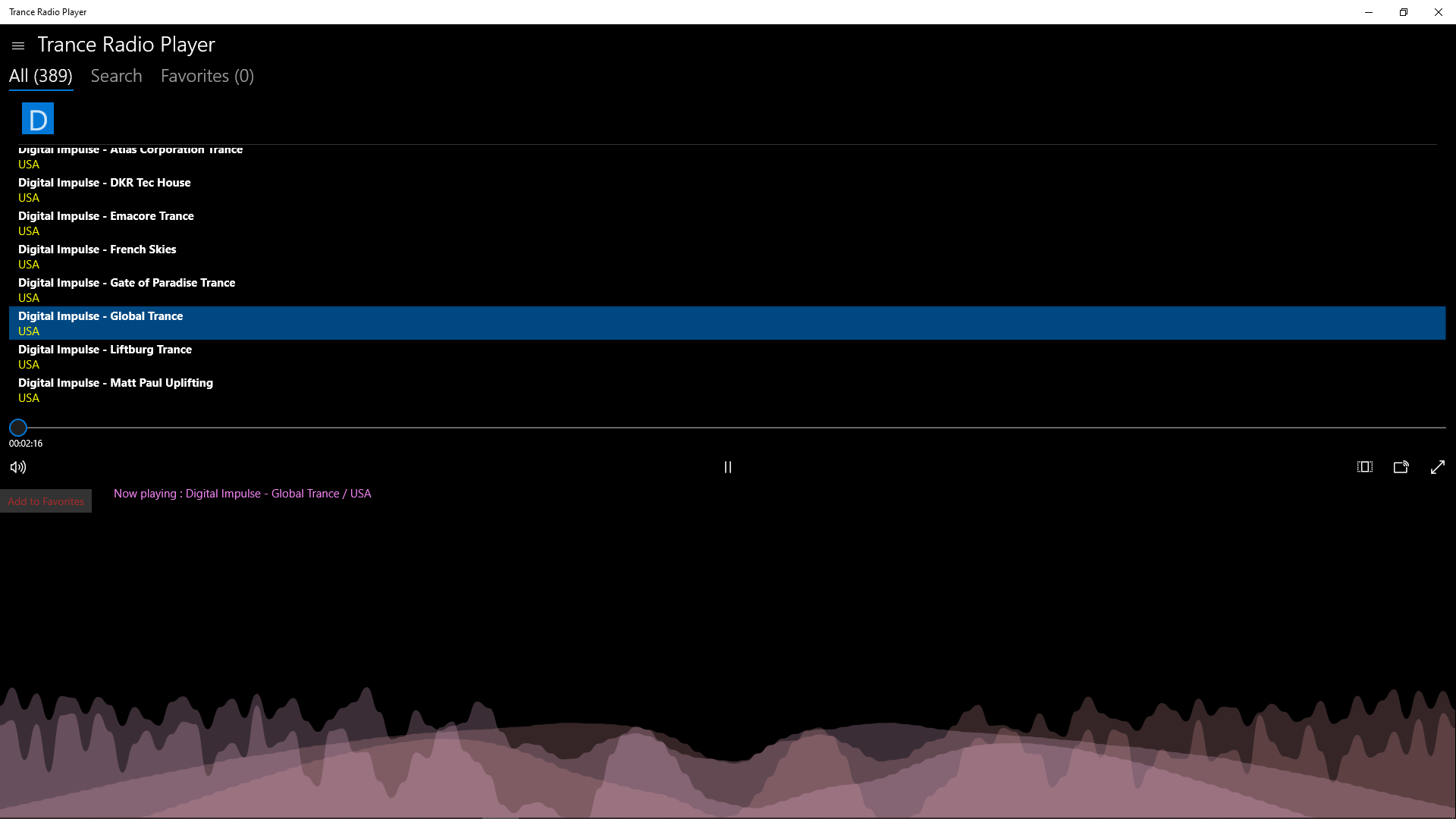1456x819 pixels.
Task: Enter full screen mode
Action: 1437,467
